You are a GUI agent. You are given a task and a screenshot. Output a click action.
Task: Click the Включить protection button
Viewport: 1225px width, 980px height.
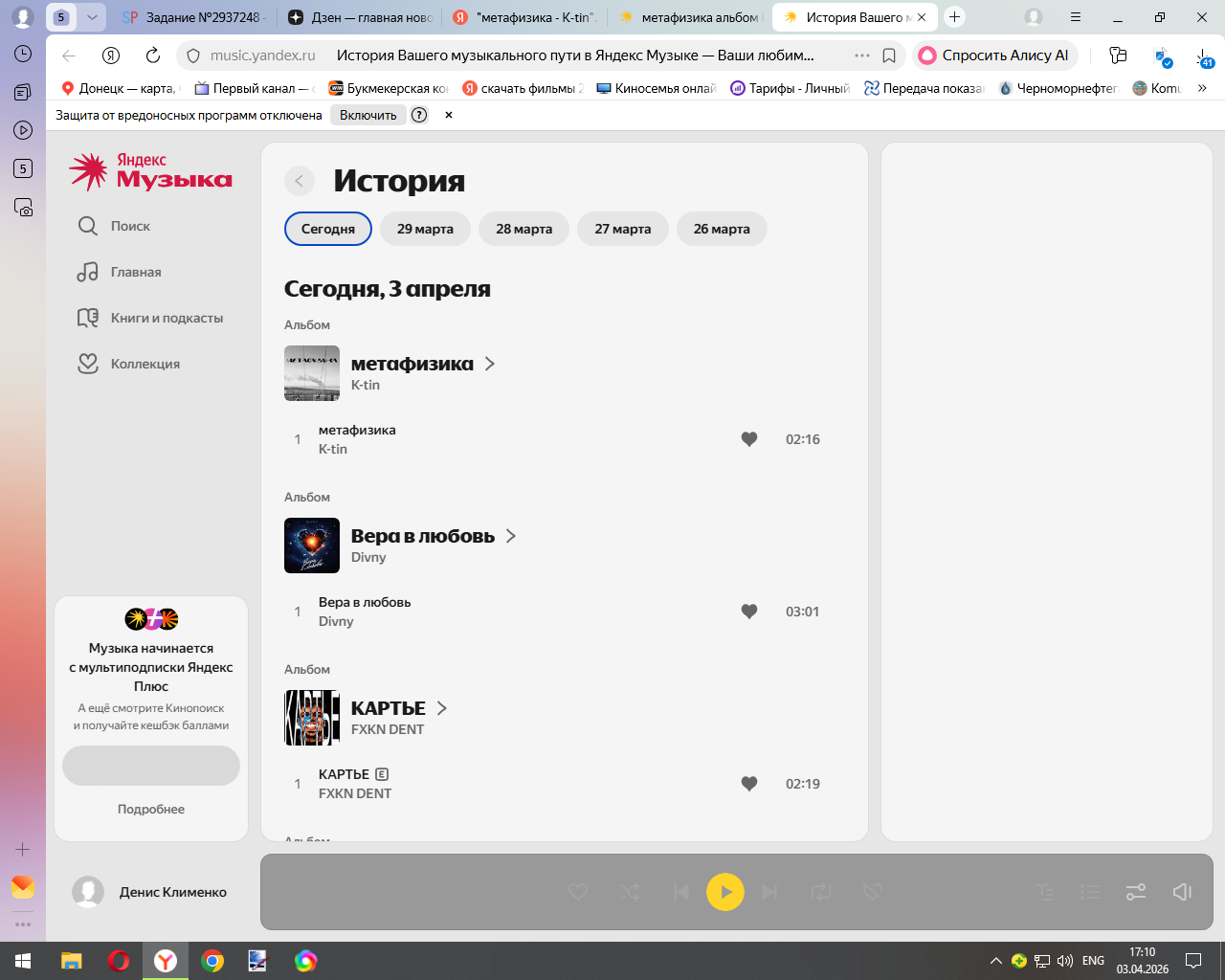pyautogui.click(x=368, y=115)
